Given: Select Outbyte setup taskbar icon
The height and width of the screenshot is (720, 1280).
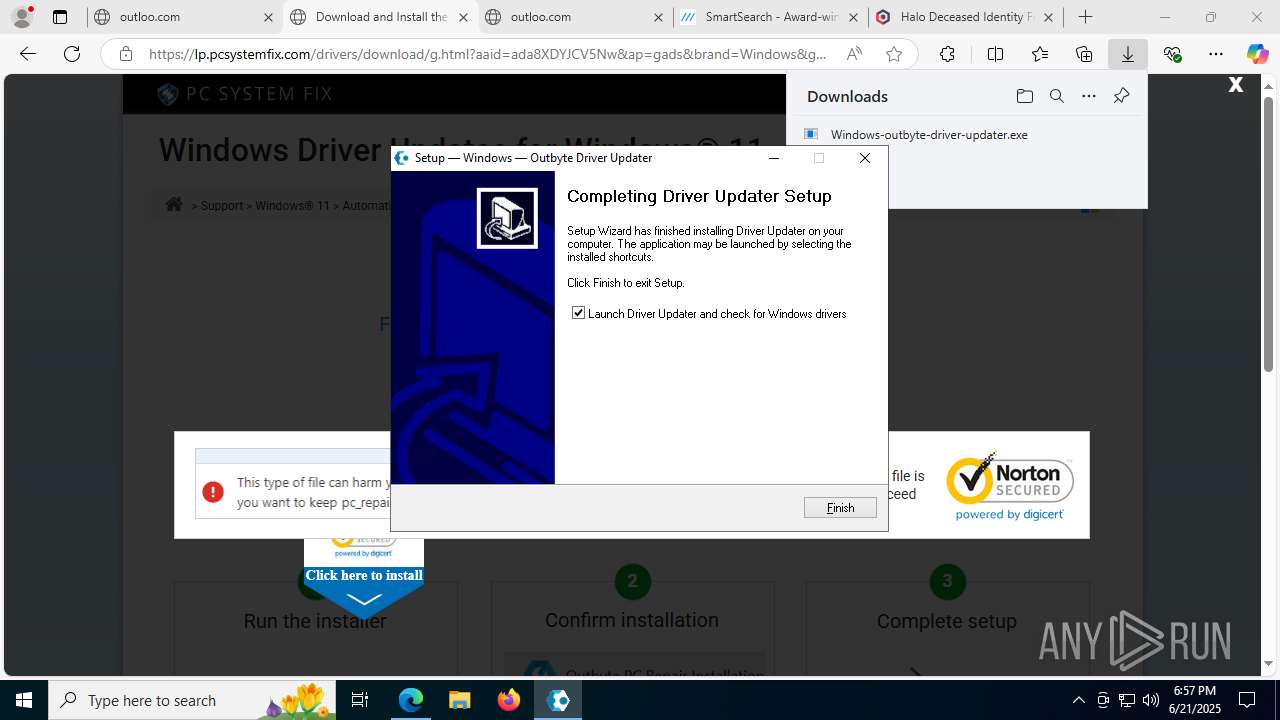Looking at the screenshot, I should pos(558,700).
